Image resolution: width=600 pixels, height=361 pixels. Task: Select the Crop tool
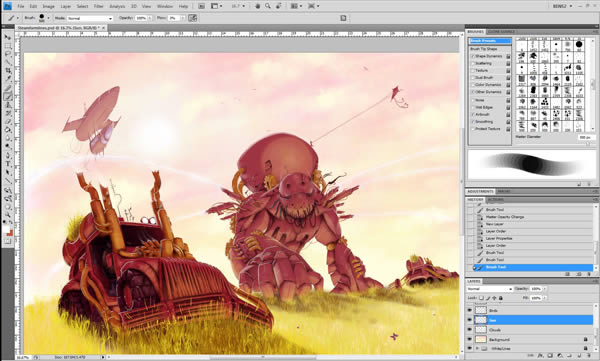[7, 70]
